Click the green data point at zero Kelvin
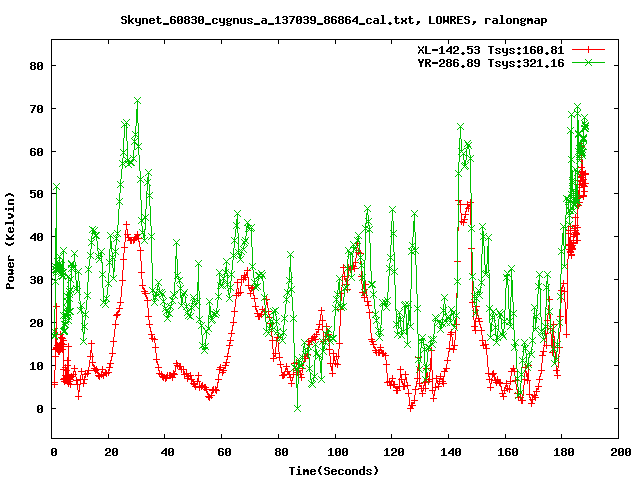The height and width of the screenshot is (480, 640). [x=298, y=408]
